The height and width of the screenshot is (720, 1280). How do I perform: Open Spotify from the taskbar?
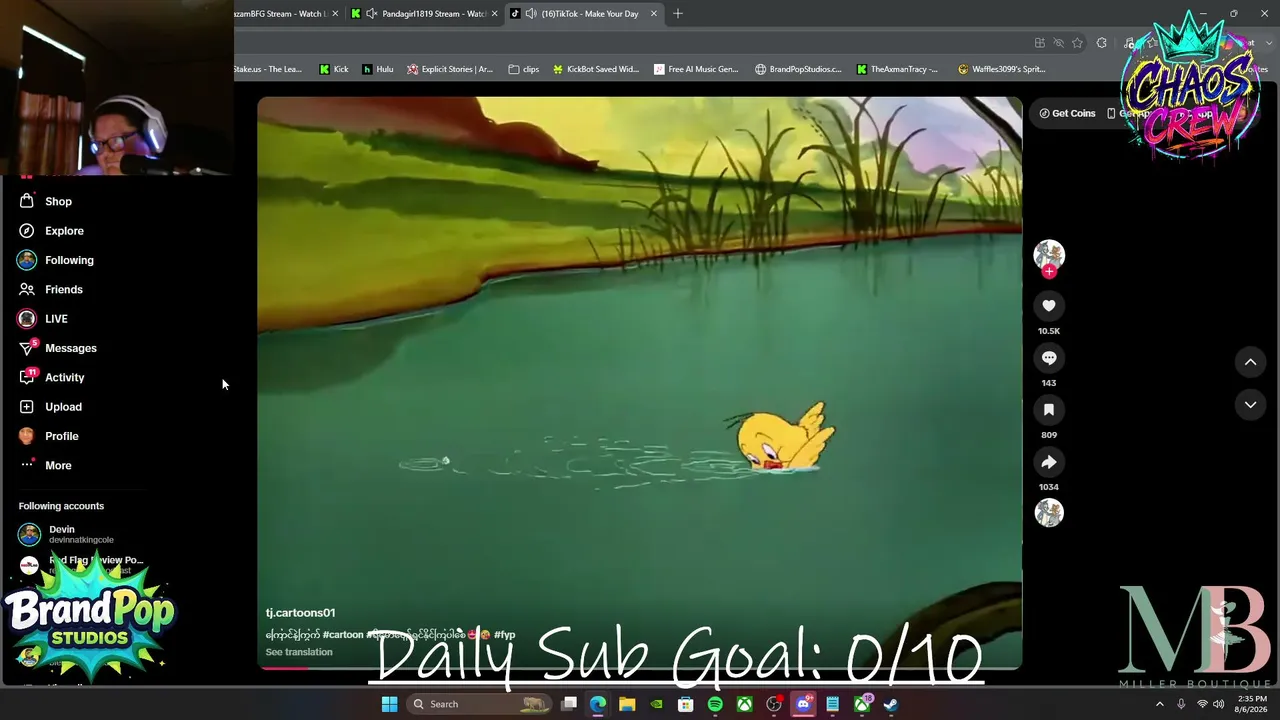coord(715,704)
